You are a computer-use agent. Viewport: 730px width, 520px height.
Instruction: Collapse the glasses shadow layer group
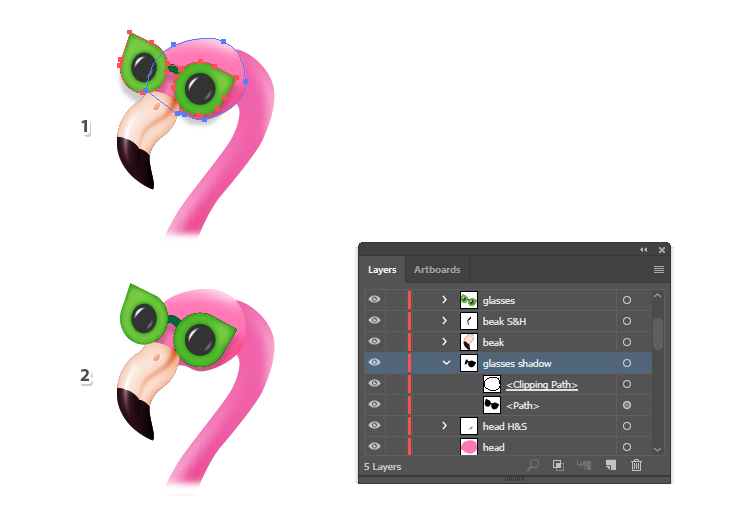click(446, 363)
